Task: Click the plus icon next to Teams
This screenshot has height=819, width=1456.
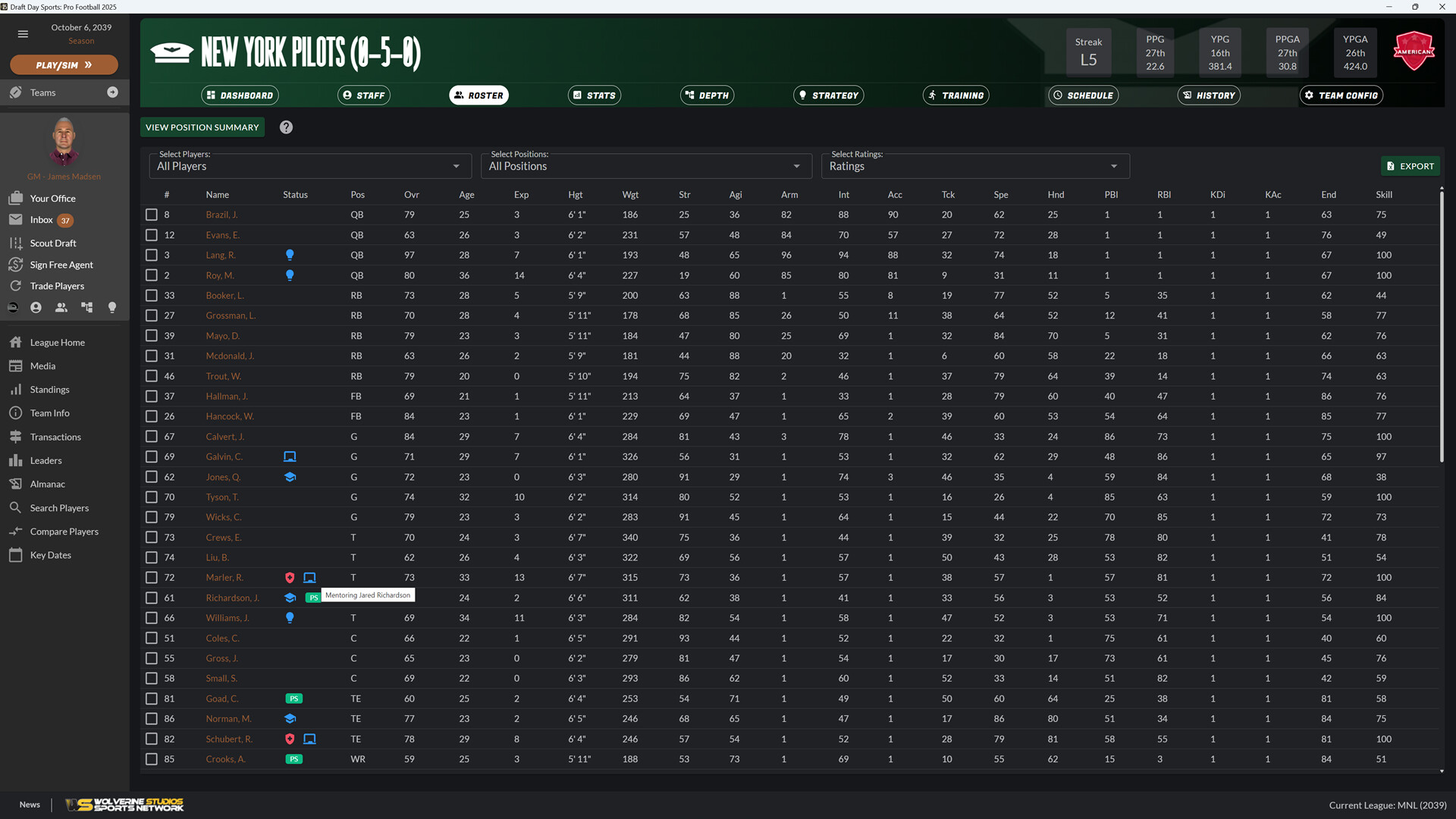Action: 112,93
